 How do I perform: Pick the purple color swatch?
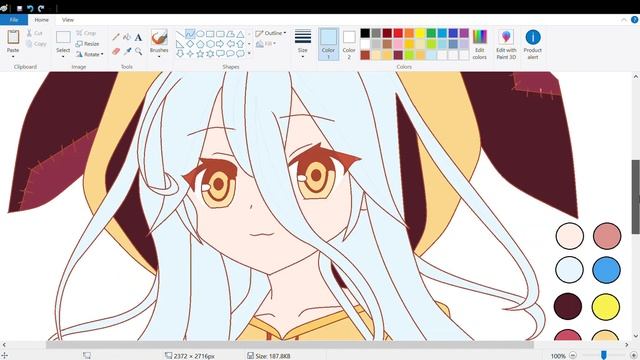[464, 33]
